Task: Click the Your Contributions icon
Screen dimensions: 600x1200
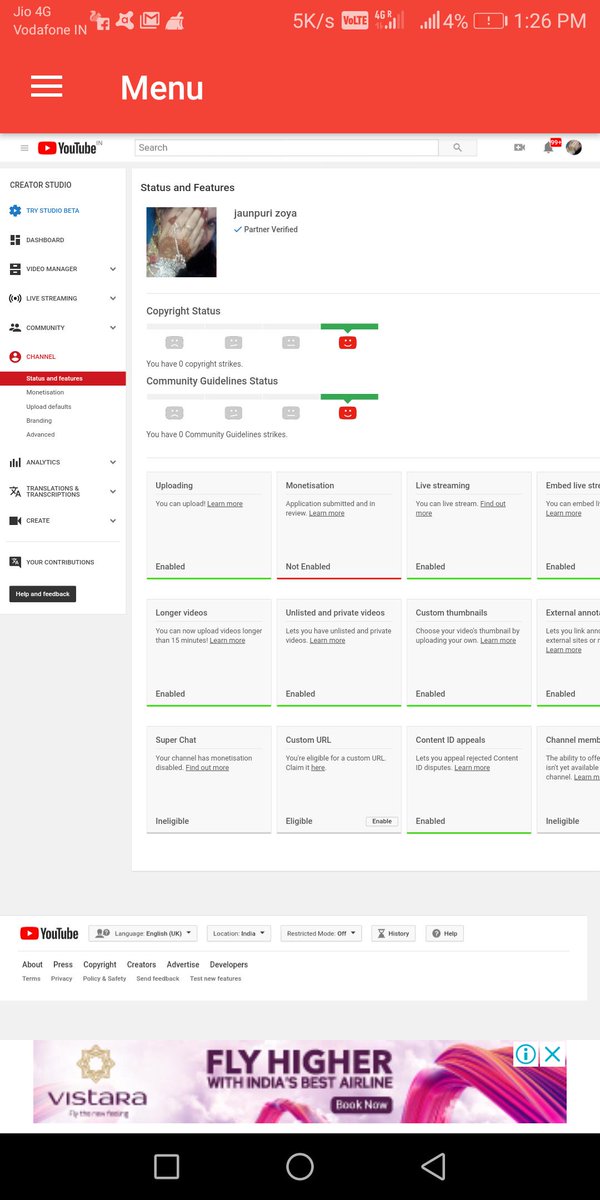Action: 15,562
